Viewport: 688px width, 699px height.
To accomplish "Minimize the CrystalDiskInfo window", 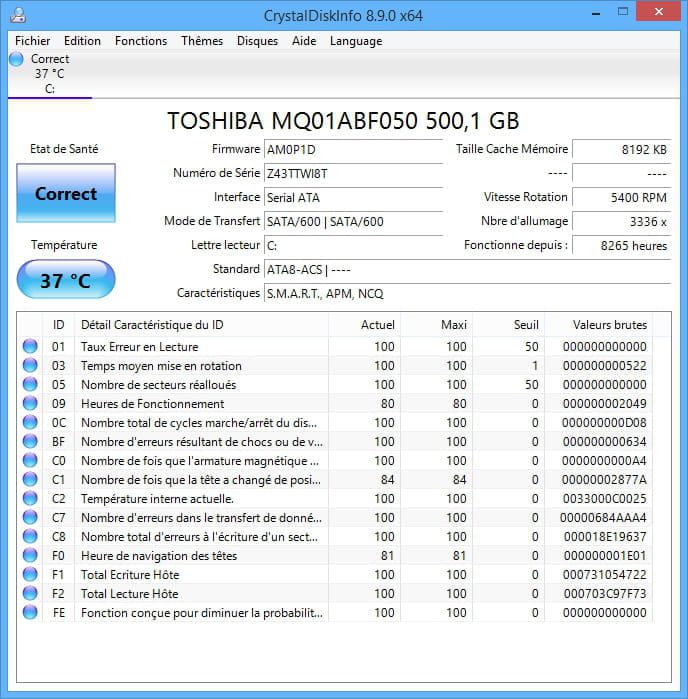I will tap(596, 12).
